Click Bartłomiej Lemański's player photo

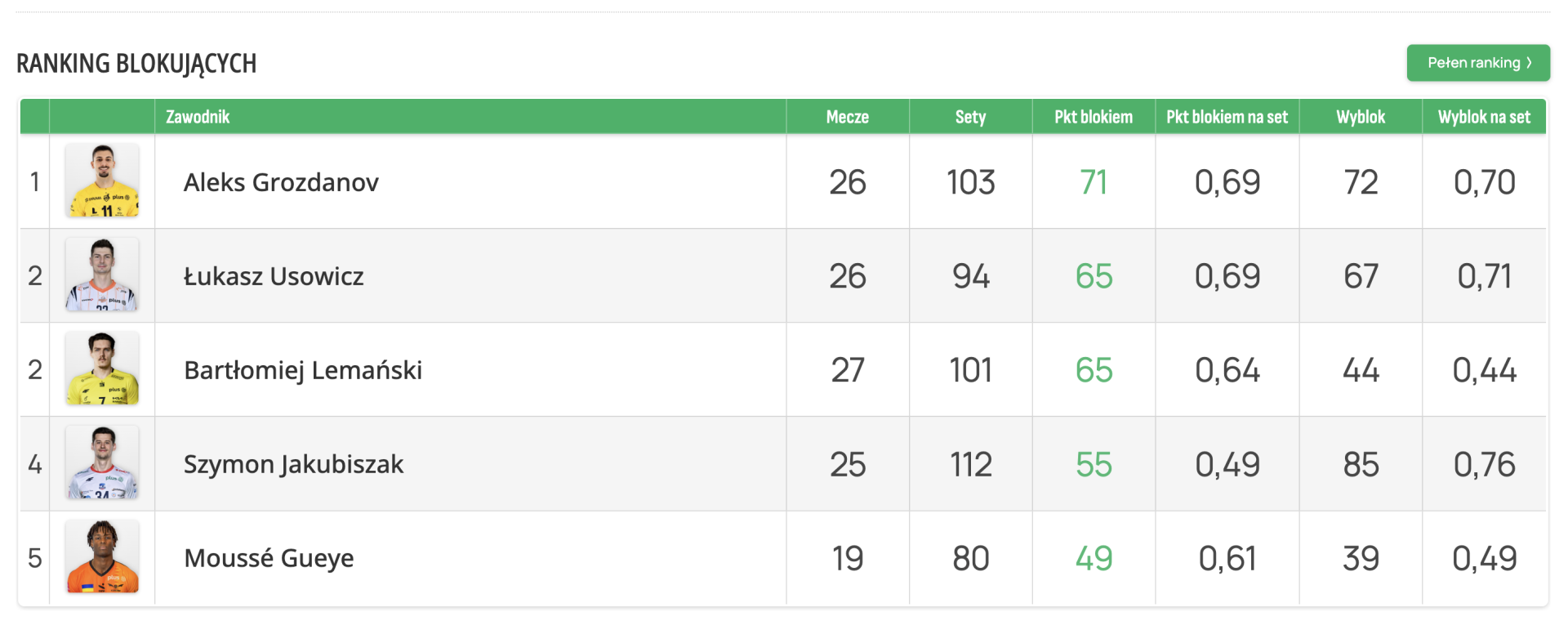102,369
